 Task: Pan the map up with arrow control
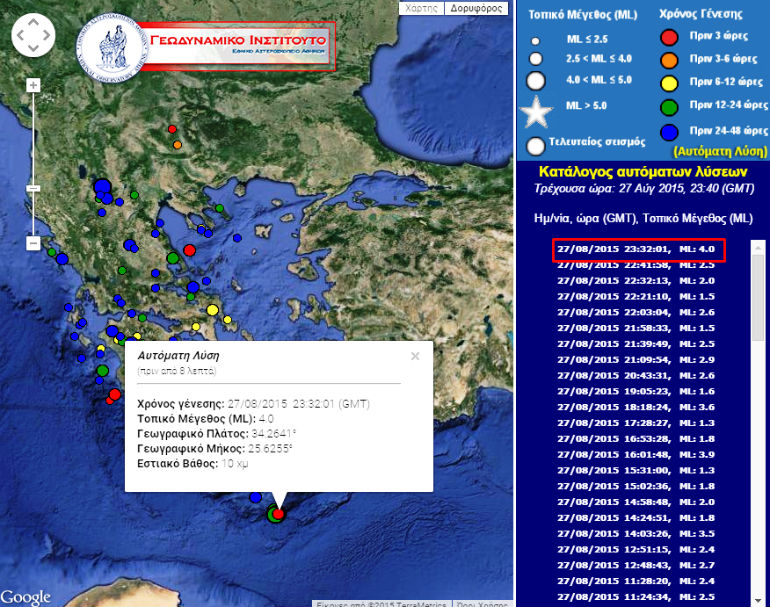(x=33, y=25)
